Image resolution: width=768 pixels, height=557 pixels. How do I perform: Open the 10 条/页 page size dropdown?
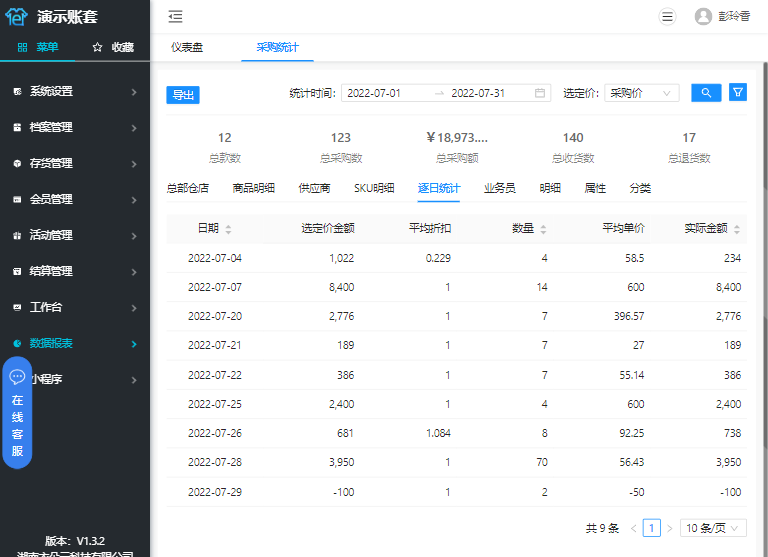click(x=713, y=528)
